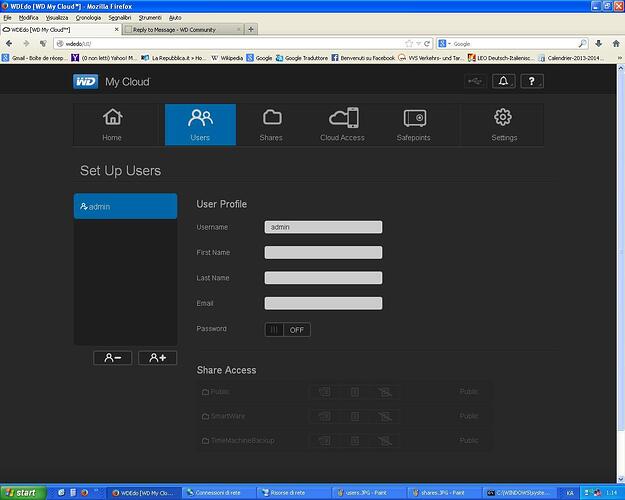This screenshot has height=500, width=625.
Task: Open the File menu in Firefox
Action: (7, 18)
